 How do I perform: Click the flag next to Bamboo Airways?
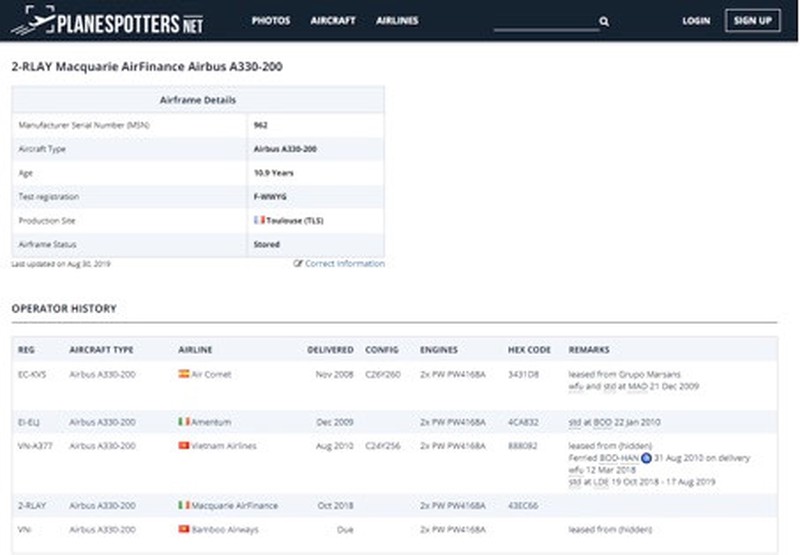(184, 529)
